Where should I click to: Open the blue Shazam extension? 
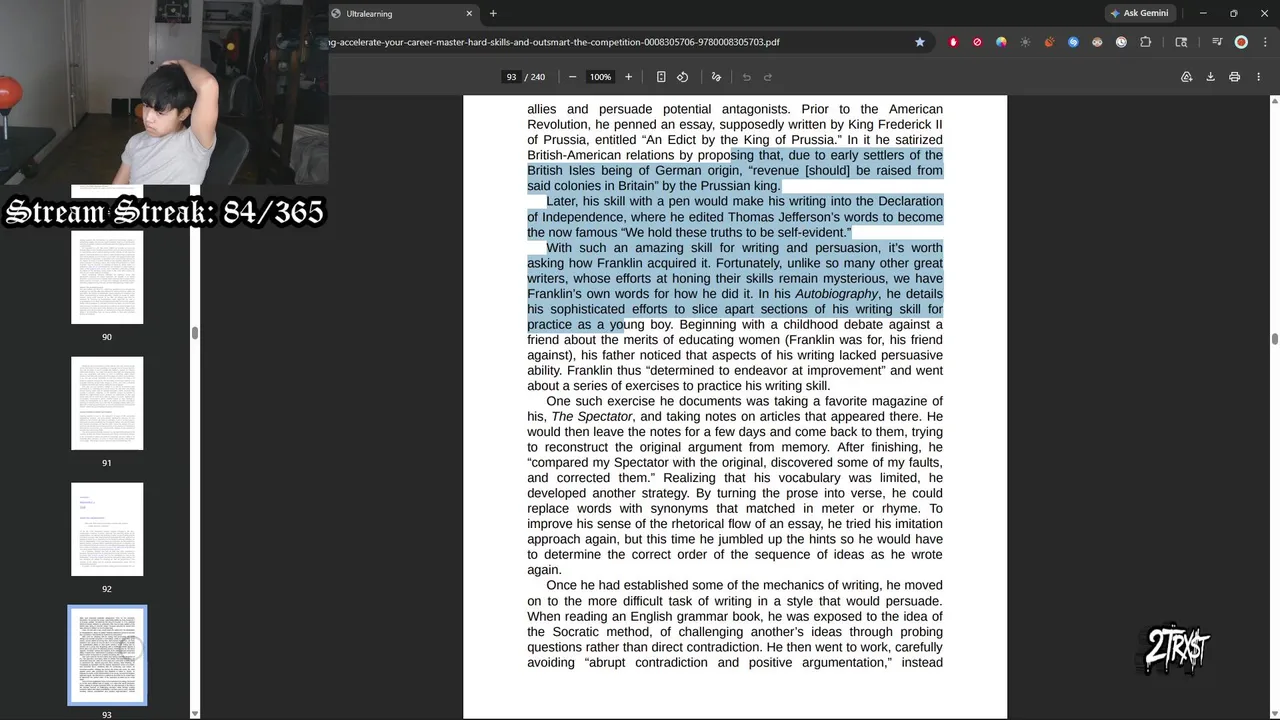(x=1073, y=42)
